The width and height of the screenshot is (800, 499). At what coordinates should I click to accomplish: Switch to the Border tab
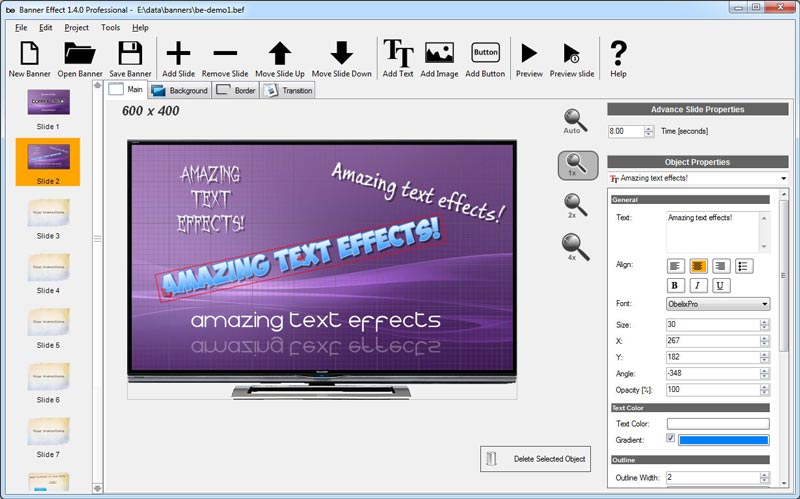236,90
